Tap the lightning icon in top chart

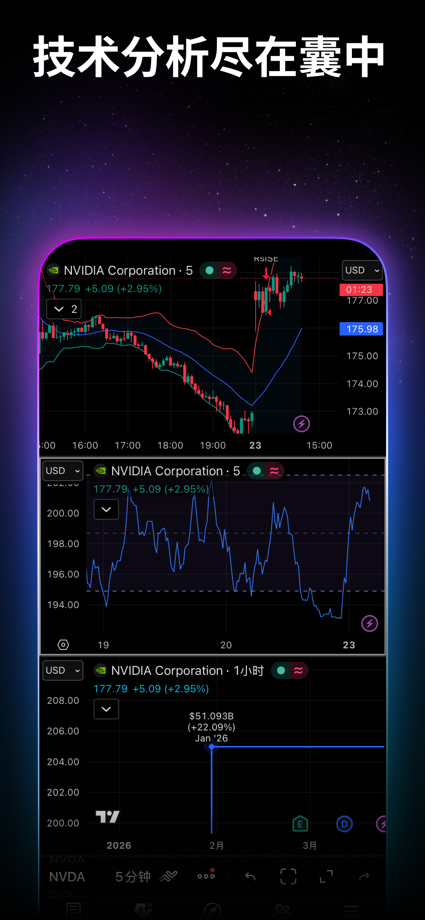pos(302,423)
